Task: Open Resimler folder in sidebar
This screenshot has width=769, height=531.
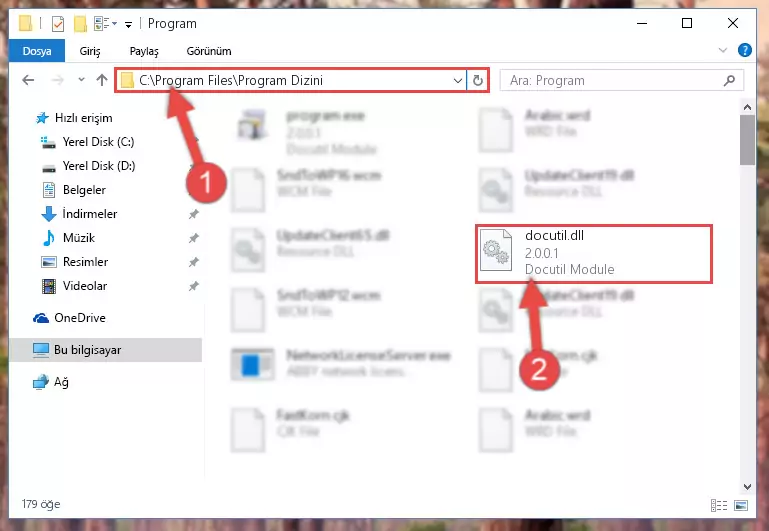Action: tap(85, 262)
